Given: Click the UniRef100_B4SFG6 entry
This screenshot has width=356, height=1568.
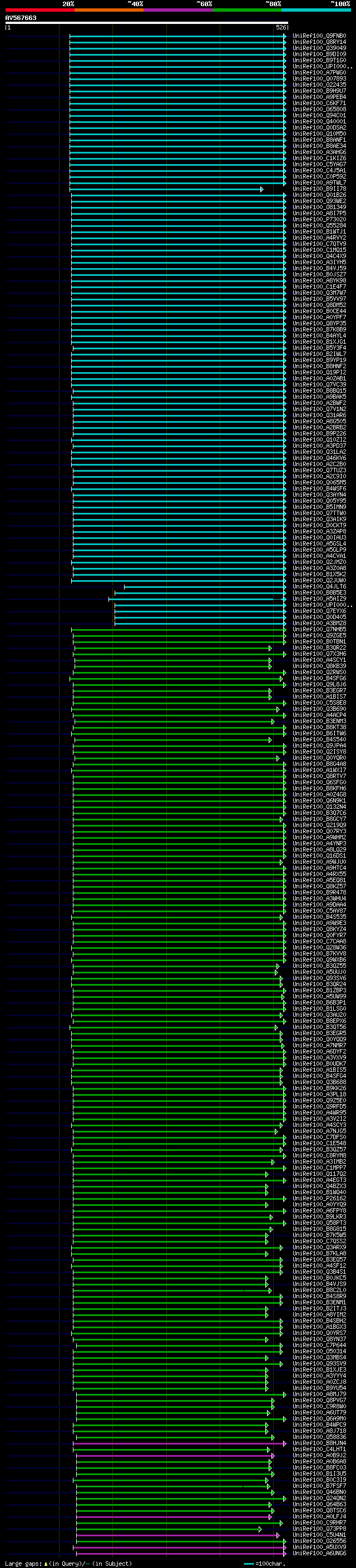Looking at the screenshot, I should click(319, 679).
